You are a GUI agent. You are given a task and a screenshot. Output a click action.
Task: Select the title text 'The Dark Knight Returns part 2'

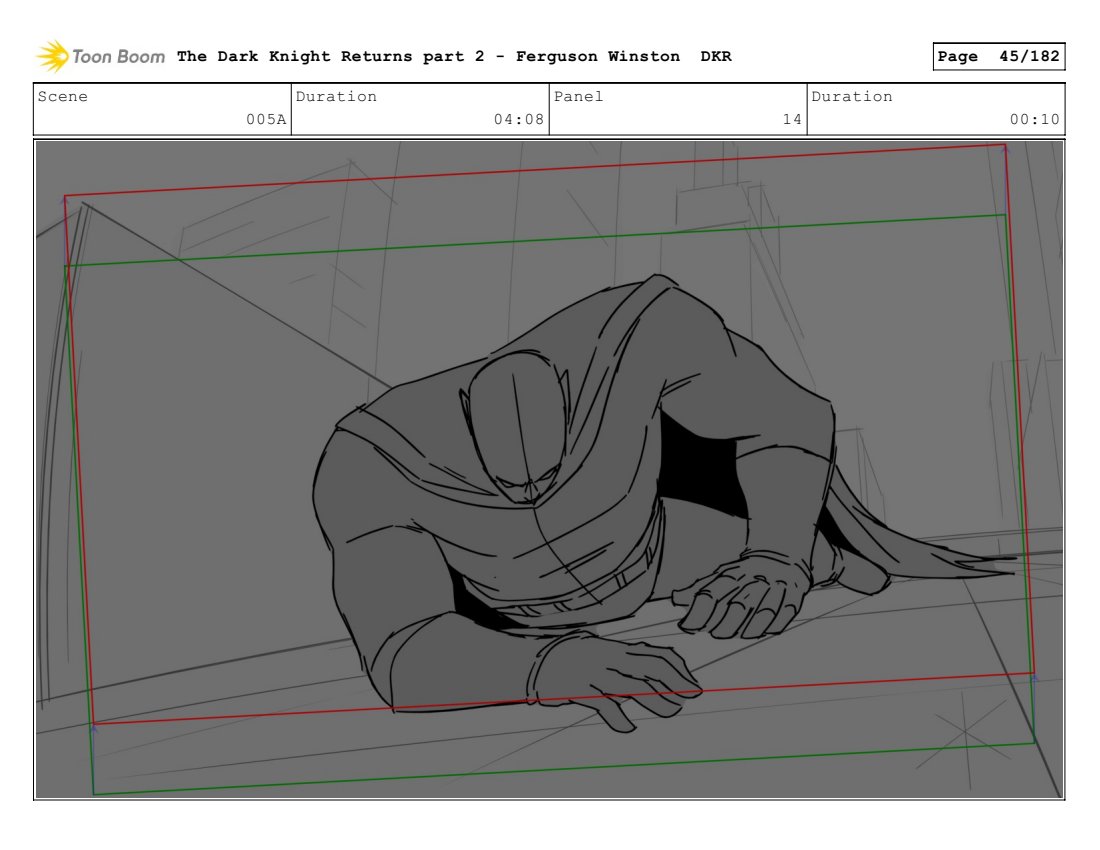pos(330,56)
